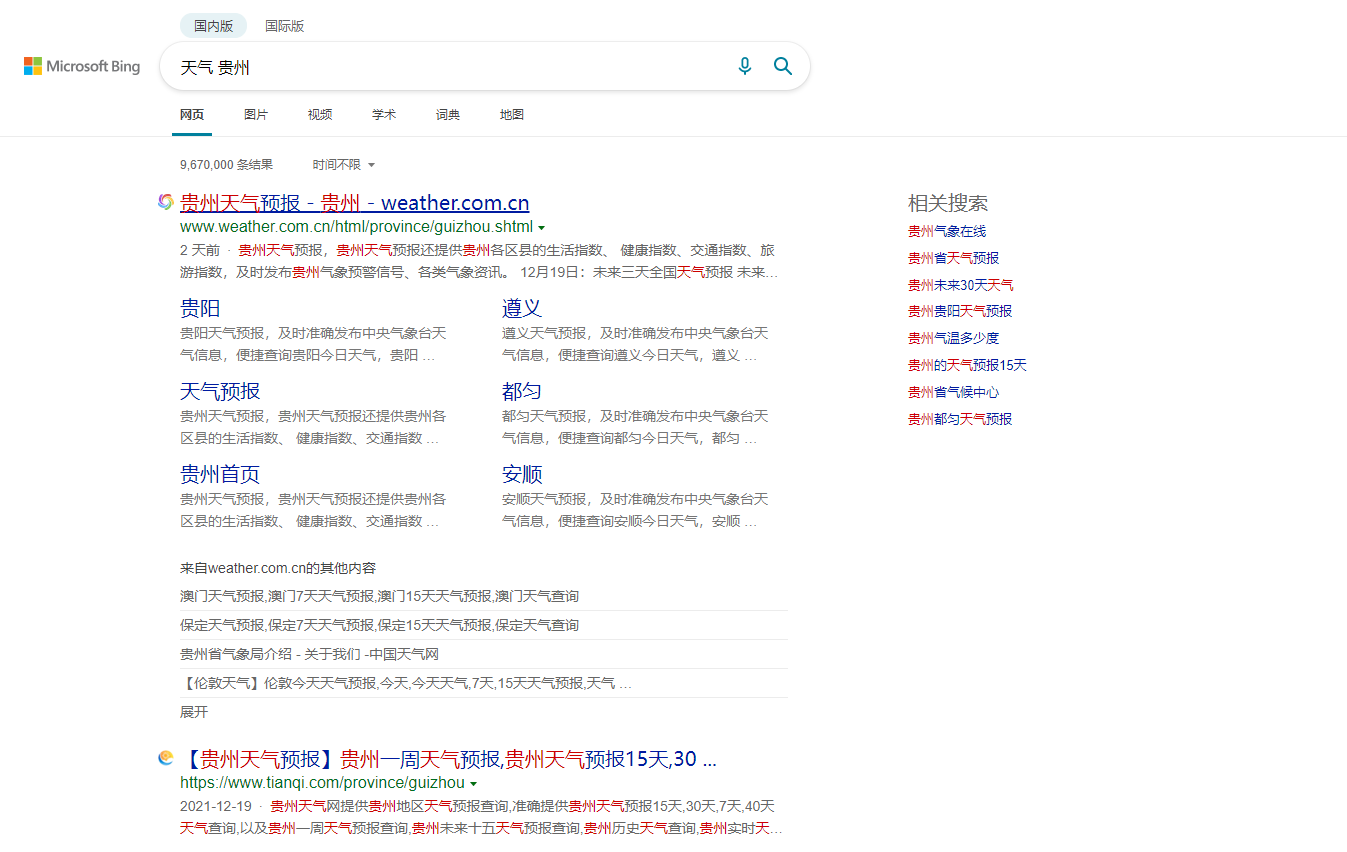
Task: Open the 图片 image search
Action: point(256,114)
